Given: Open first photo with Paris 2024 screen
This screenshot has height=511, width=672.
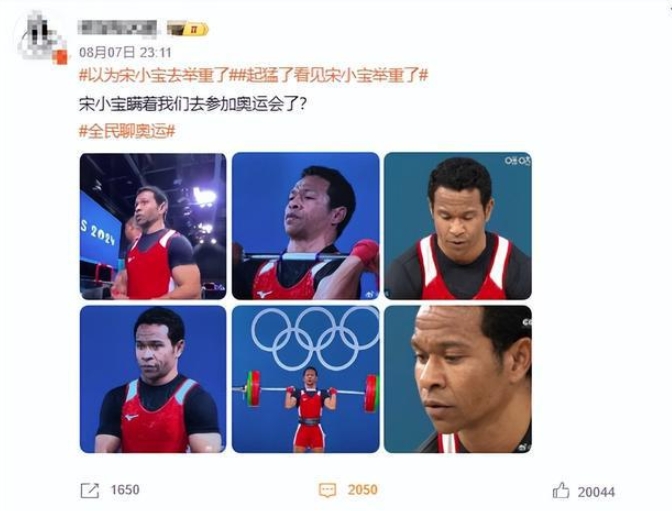Looking at the screenshot, I should (x=153, y=226).
